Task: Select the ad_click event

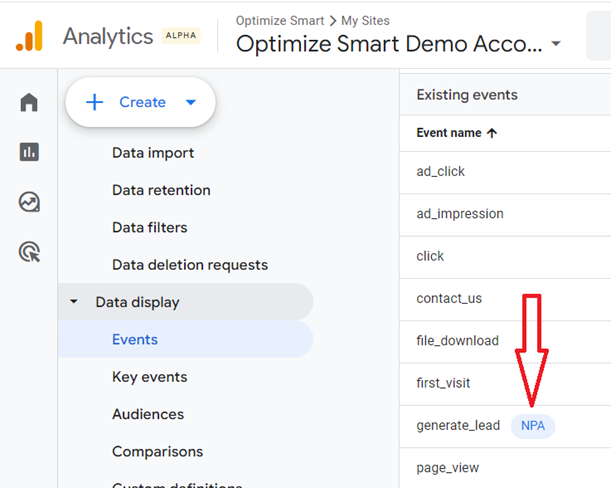Action: coord(440,172)
